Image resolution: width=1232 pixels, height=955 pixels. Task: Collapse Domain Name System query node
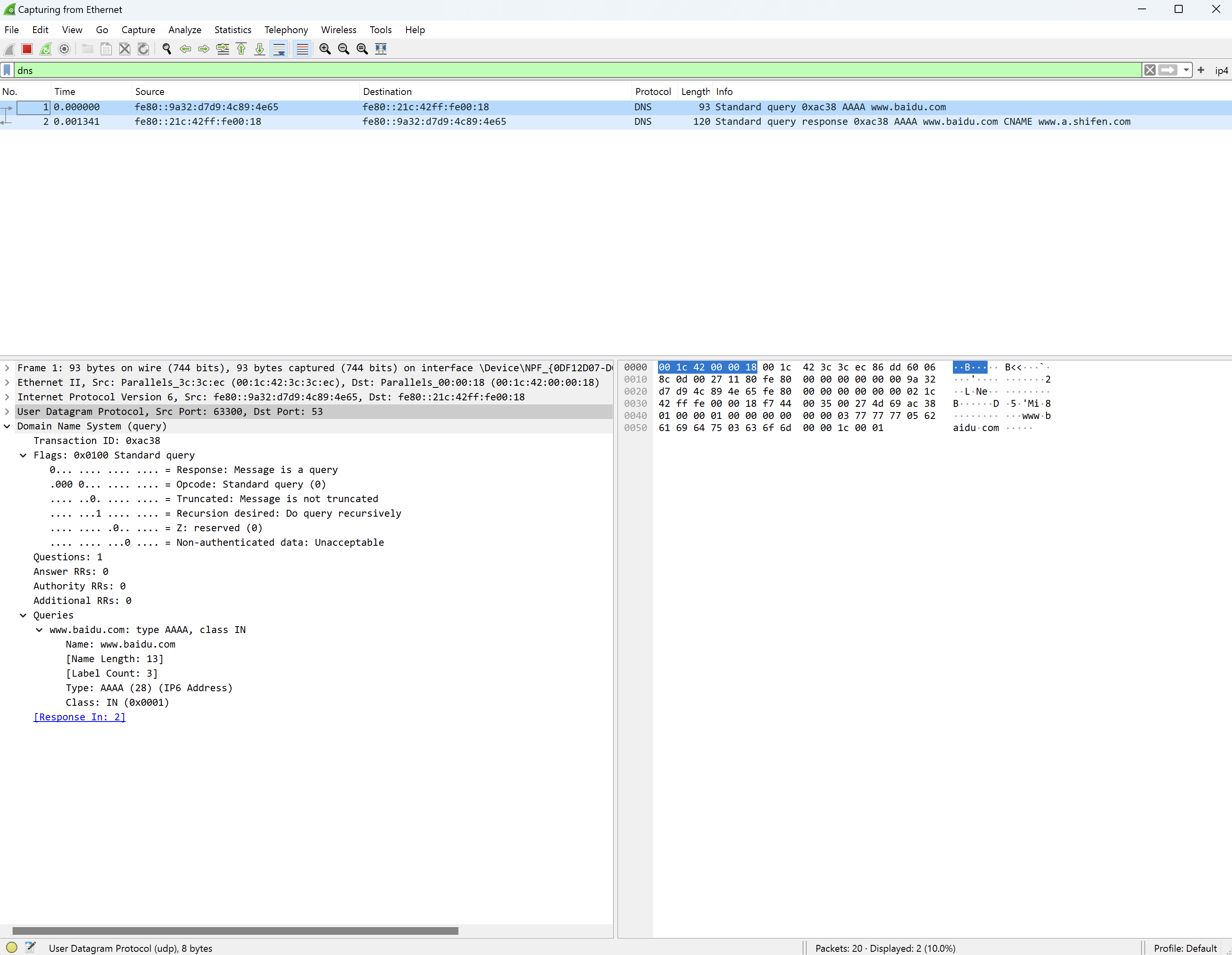coord(7,427)
